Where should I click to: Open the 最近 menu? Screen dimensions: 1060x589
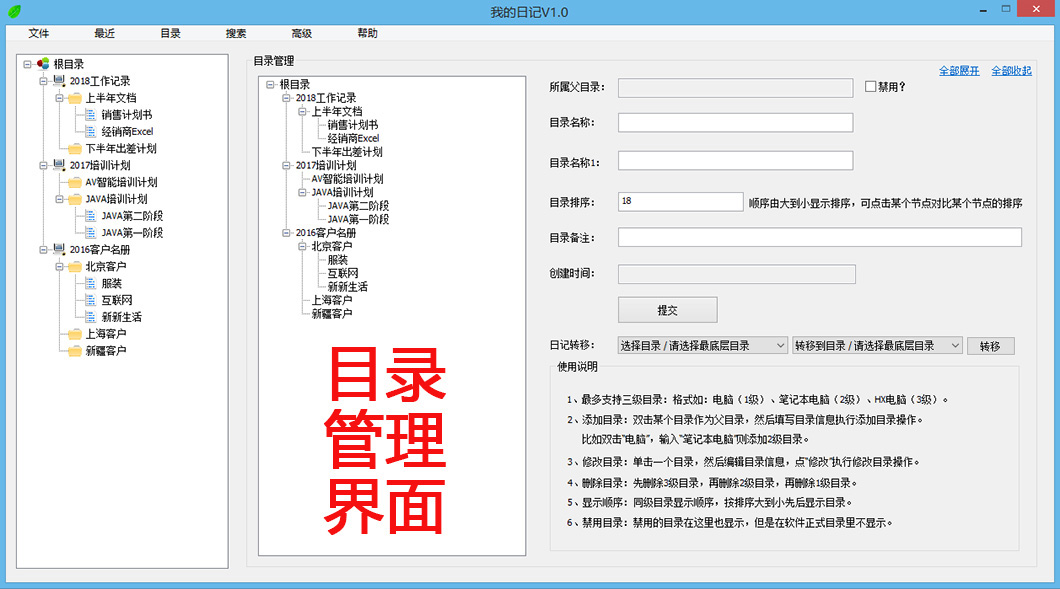click(x=104, y=33)
